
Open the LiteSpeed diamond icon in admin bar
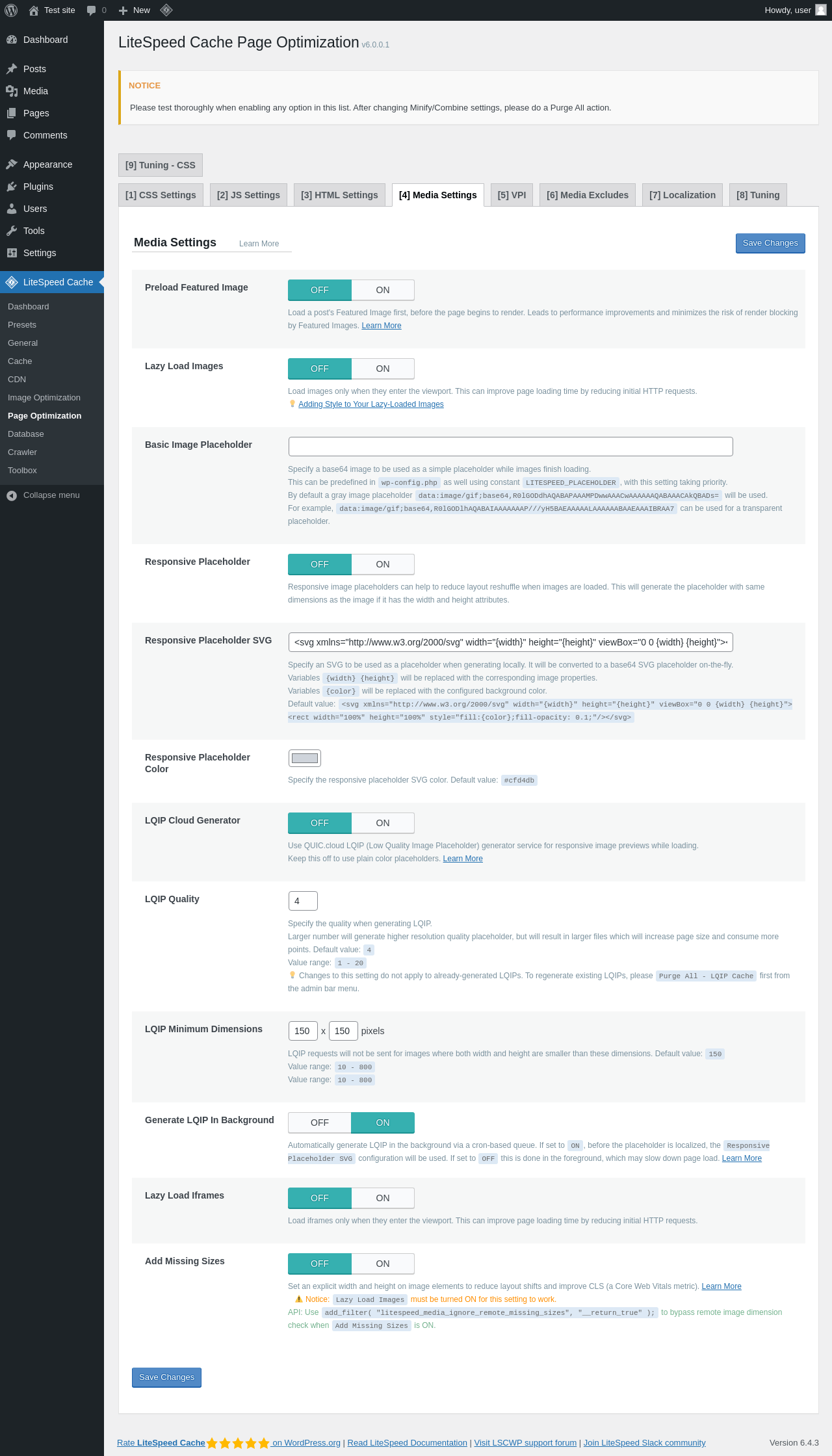[x=166, y=10]
